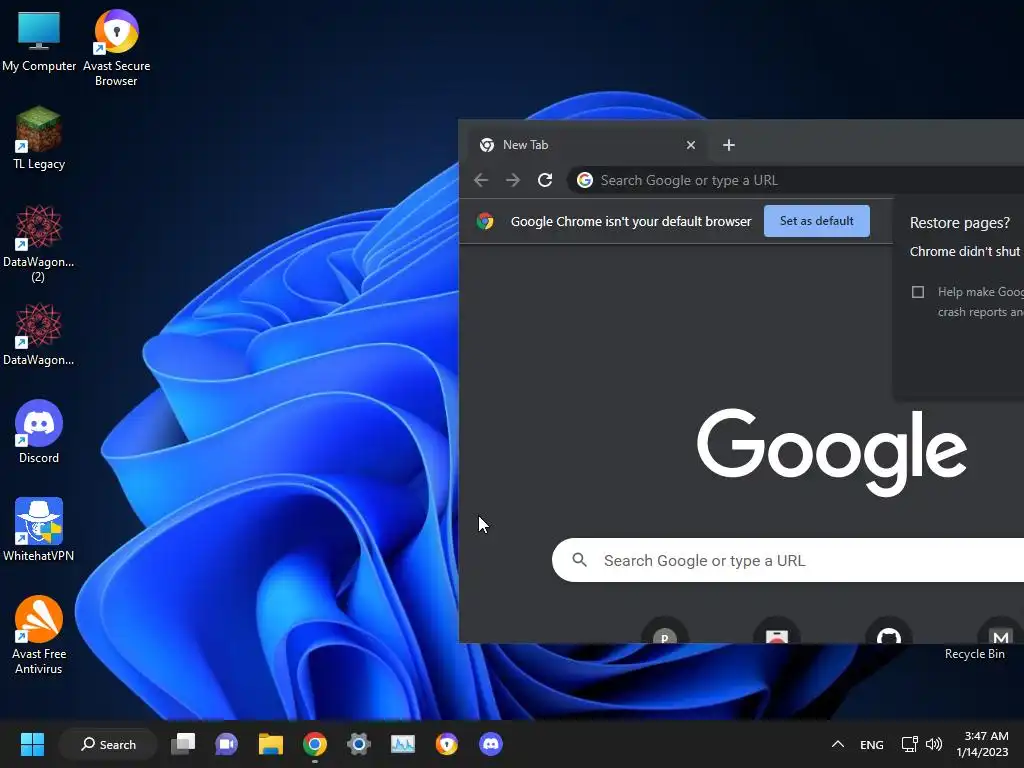Click Set as default button

(x=816, y=221)
